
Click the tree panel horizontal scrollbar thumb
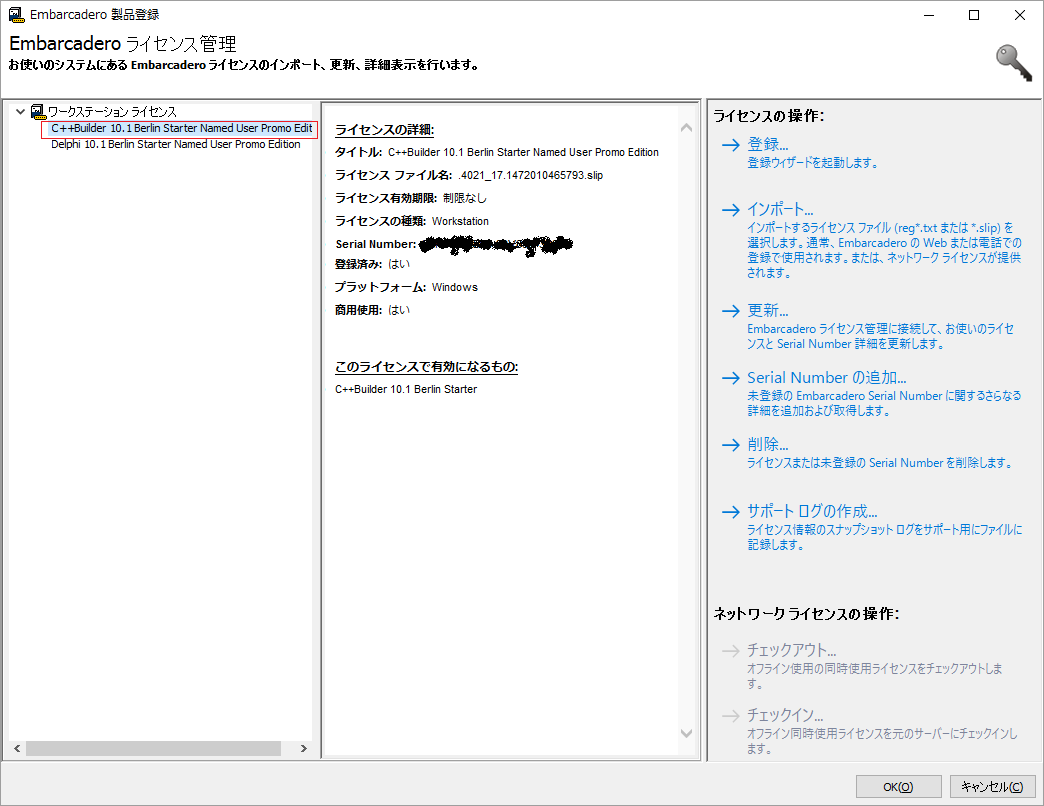click(153, 749)
